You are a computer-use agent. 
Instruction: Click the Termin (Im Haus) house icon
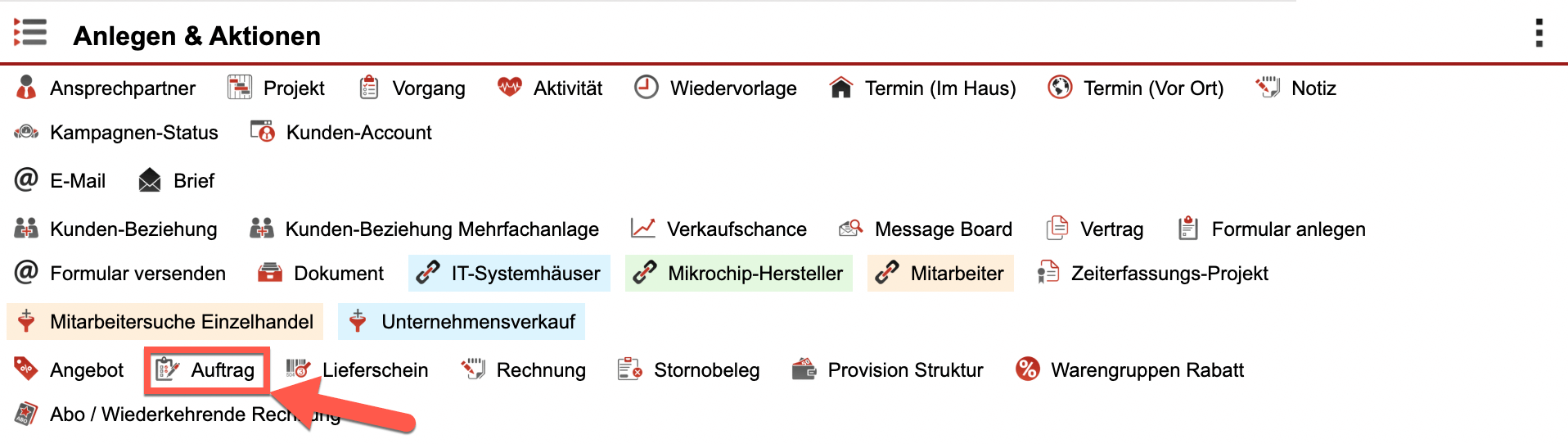click(840, 87)
